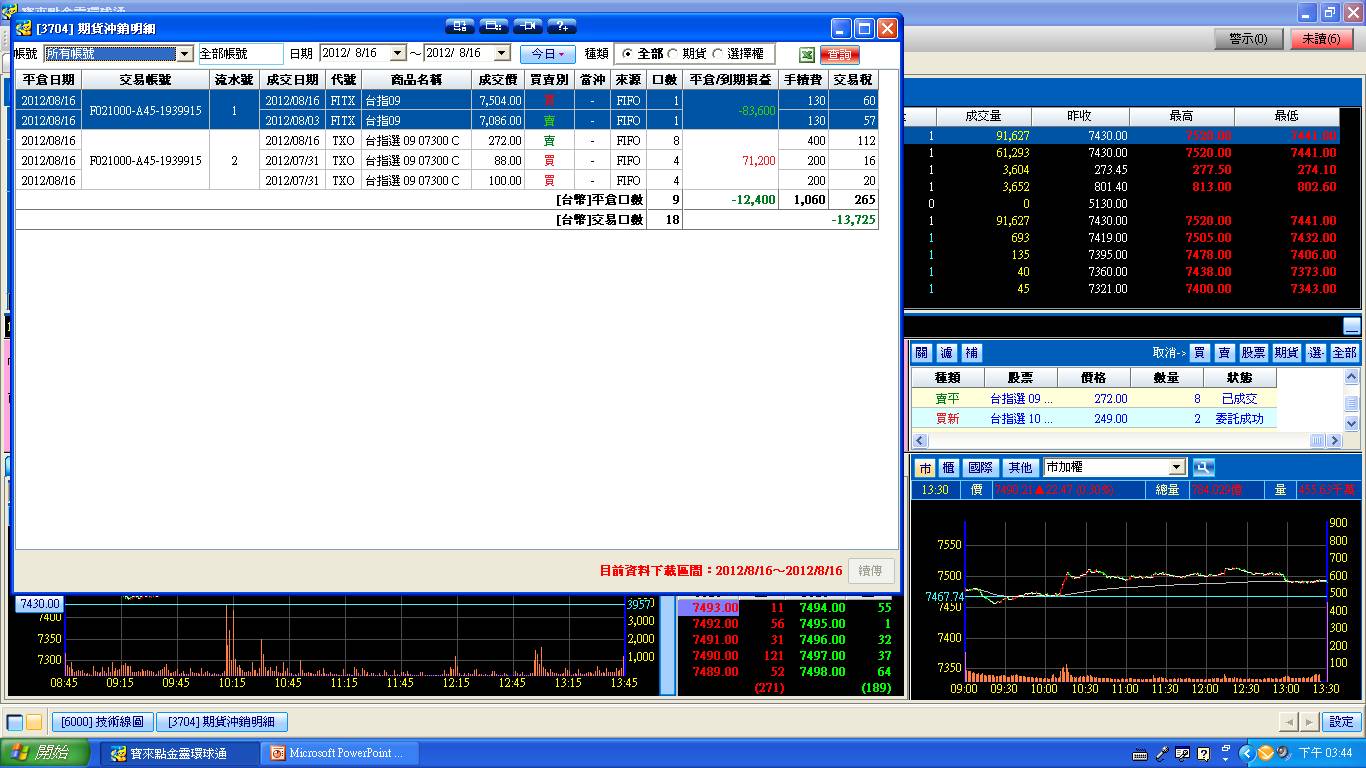Click the 補 button in orders panel
Viewport: 1366px width, 768px height.
972,353
